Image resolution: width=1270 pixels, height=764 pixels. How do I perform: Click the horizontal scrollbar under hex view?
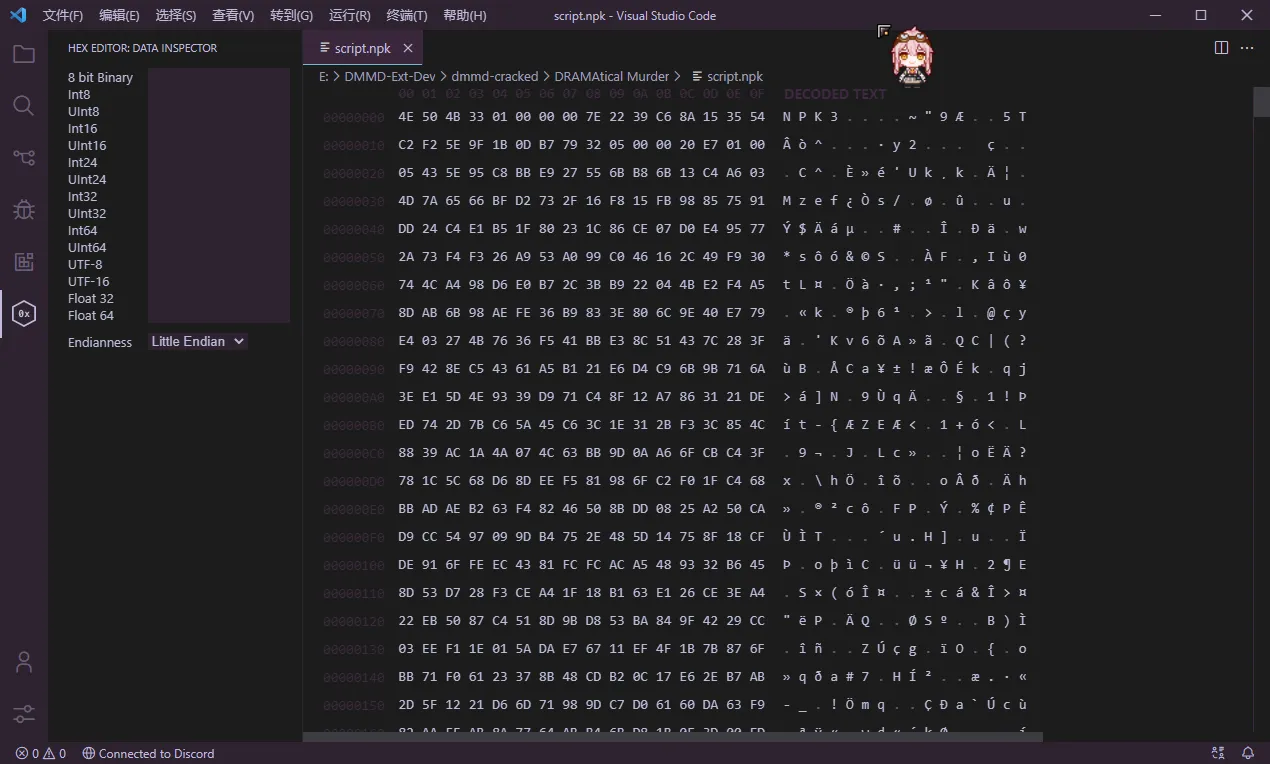(x=673, y=737)
